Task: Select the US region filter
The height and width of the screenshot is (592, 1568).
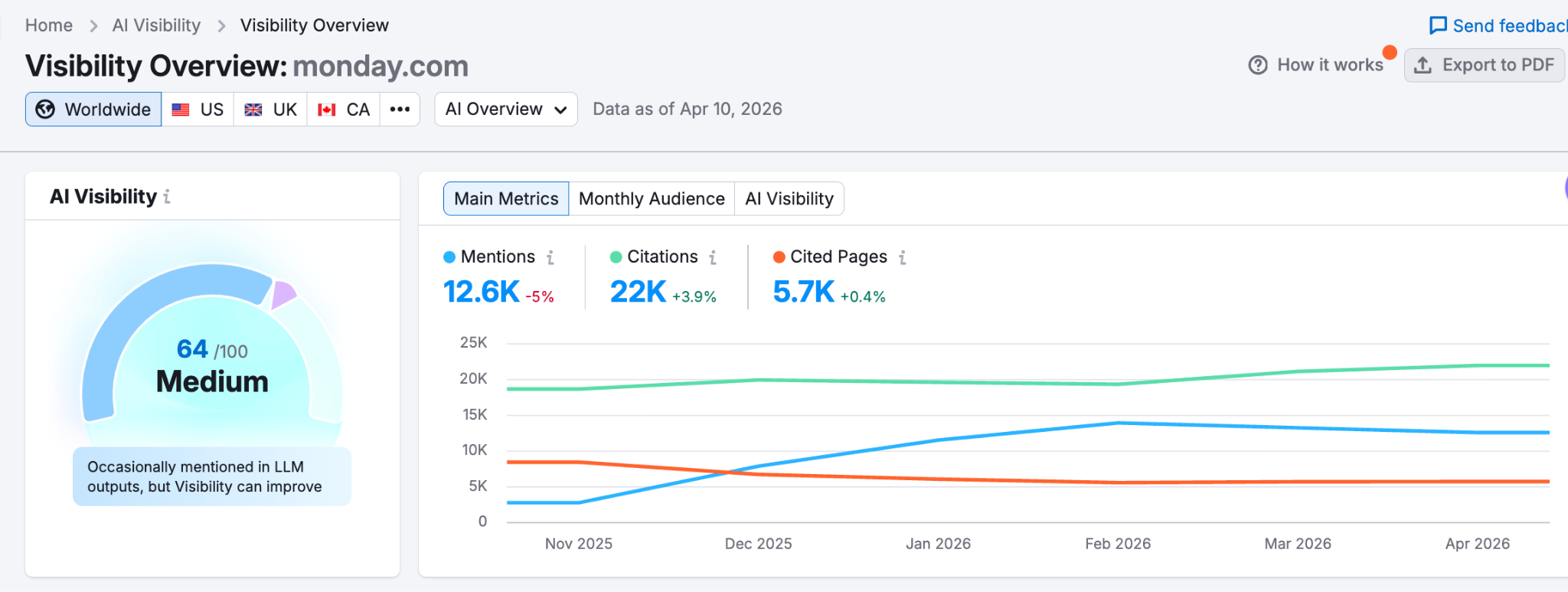Action: pyautogui.click(x=198, y=110)
